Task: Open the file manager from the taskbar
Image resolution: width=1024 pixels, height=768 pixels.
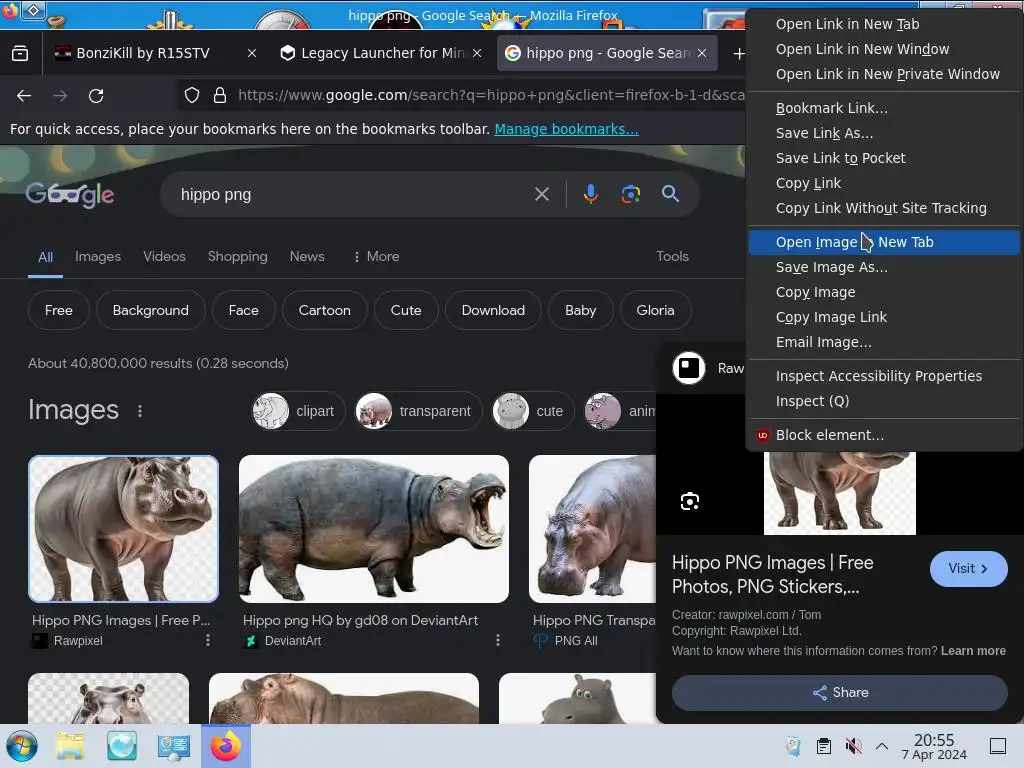Action: pyautogui.click(x=70, y=746)
